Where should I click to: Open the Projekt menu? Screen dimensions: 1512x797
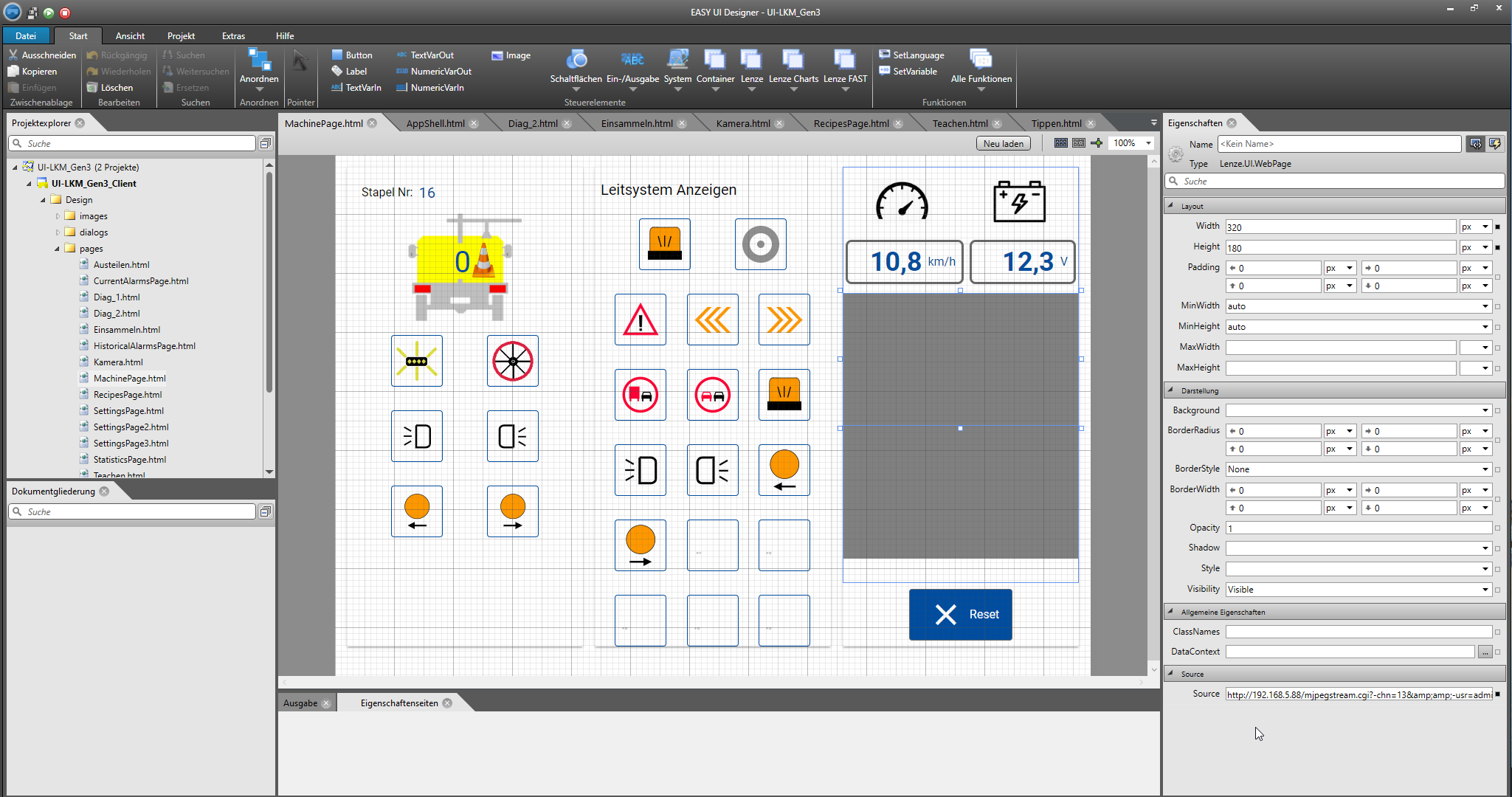point(181,35)
